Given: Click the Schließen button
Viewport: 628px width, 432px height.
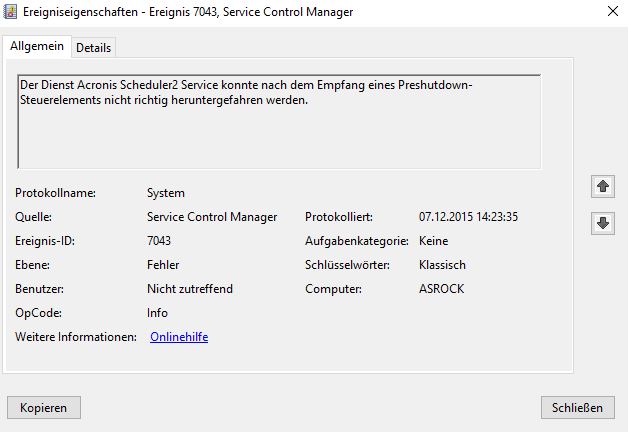Looking at the screenshot, I should (x=577, y=408).
